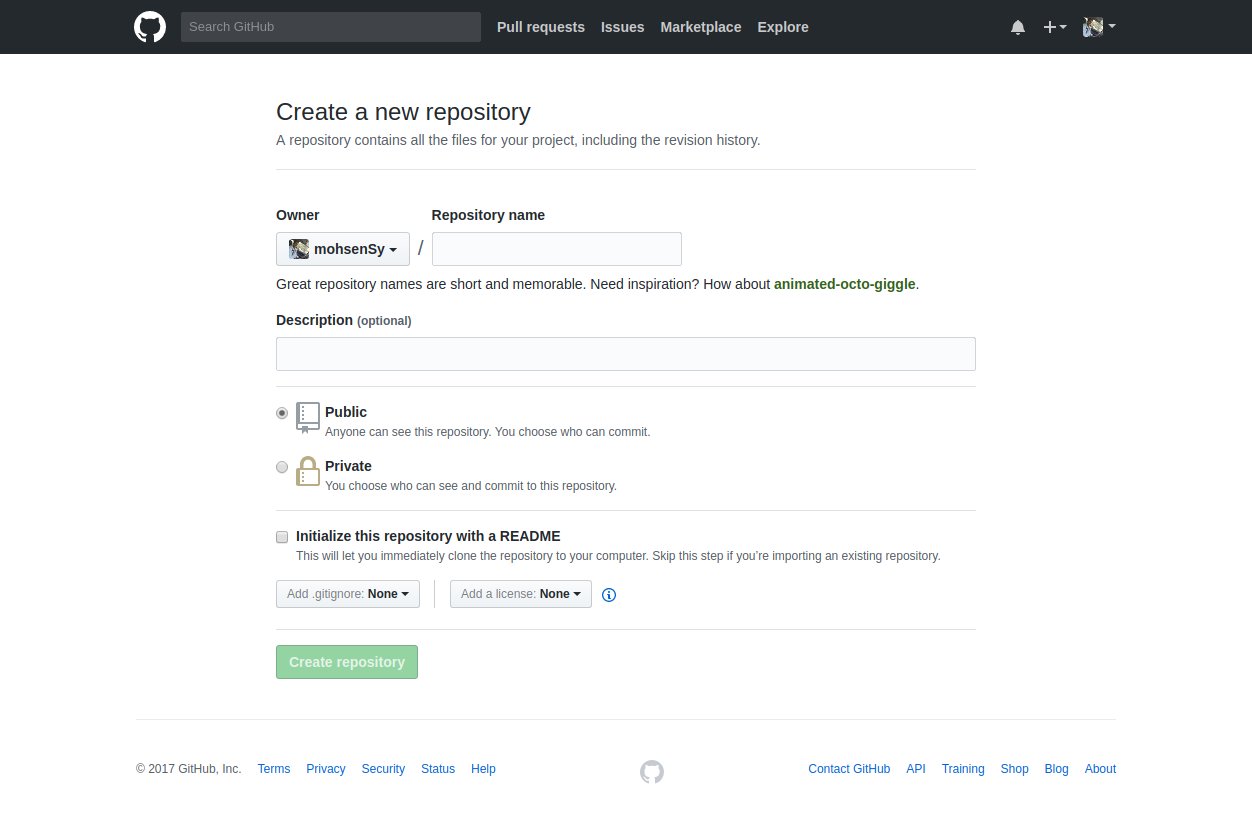Go to GitHub home via Octocat logo

click(x=150, y=27)
